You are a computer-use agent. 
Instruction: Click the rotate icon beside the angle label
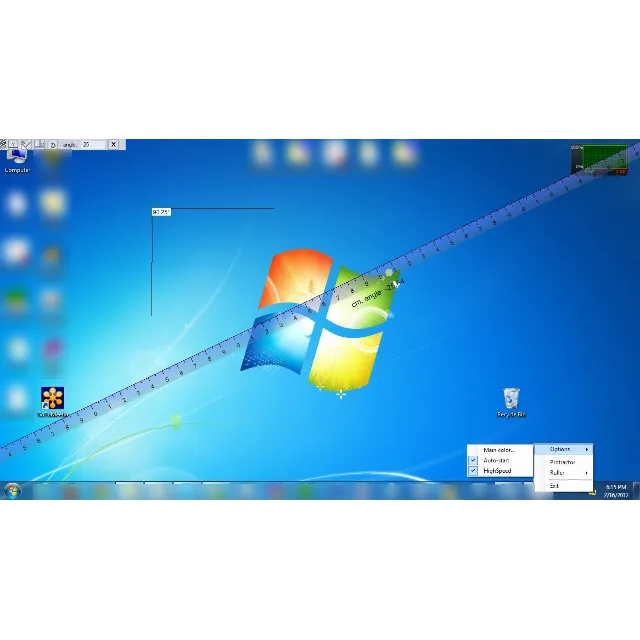click(53, 144)
